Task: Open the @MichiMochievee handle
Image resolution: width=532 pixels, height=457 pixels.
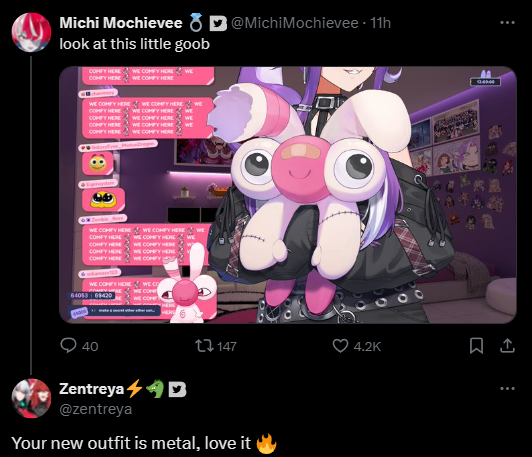Action: 294,23
